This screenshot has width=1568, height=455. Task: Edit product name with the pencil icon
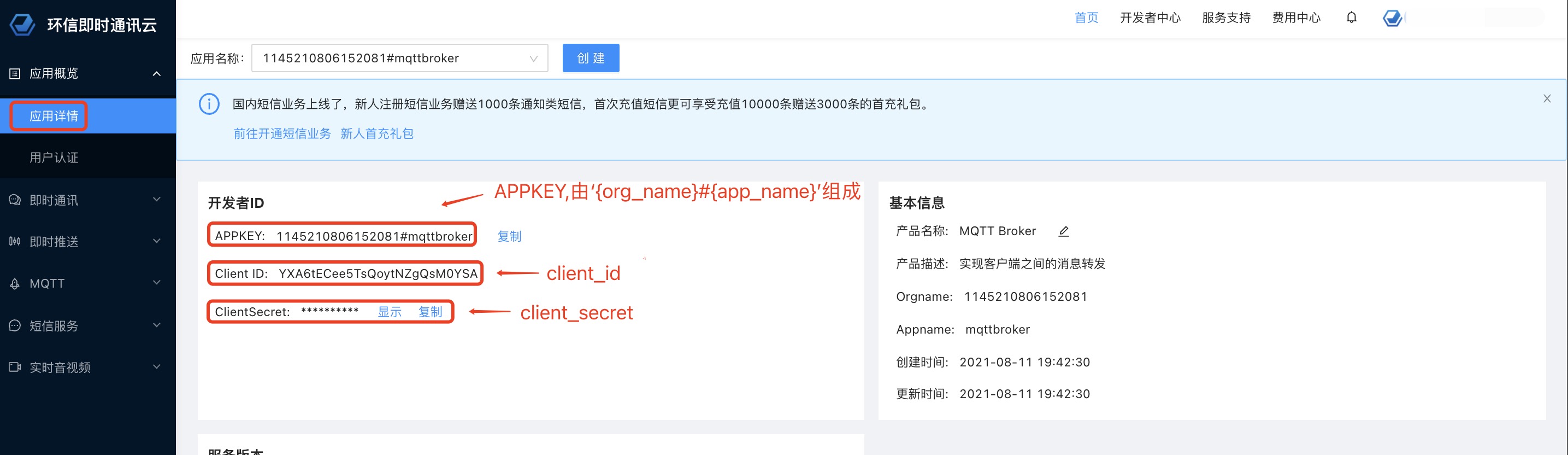(x=1063, y=231)
